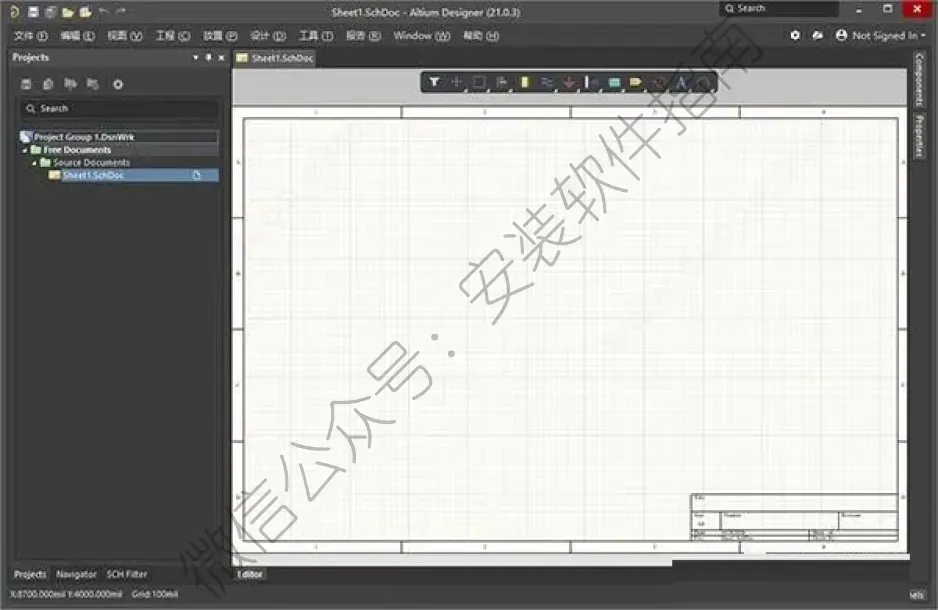Viewport: 938px width, 610px height.
Task: Click the second icon in Projects panel toolbar
Action: pyautogui.click(x=48, y=84)
